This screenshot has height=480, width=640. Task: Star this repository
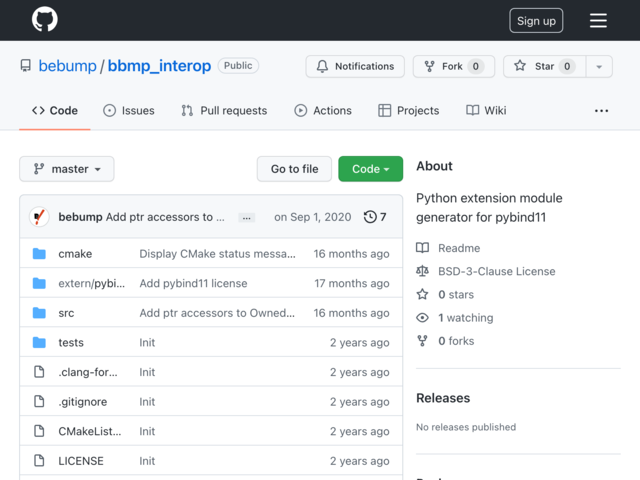pyautogui.click(x=544, y=66)
